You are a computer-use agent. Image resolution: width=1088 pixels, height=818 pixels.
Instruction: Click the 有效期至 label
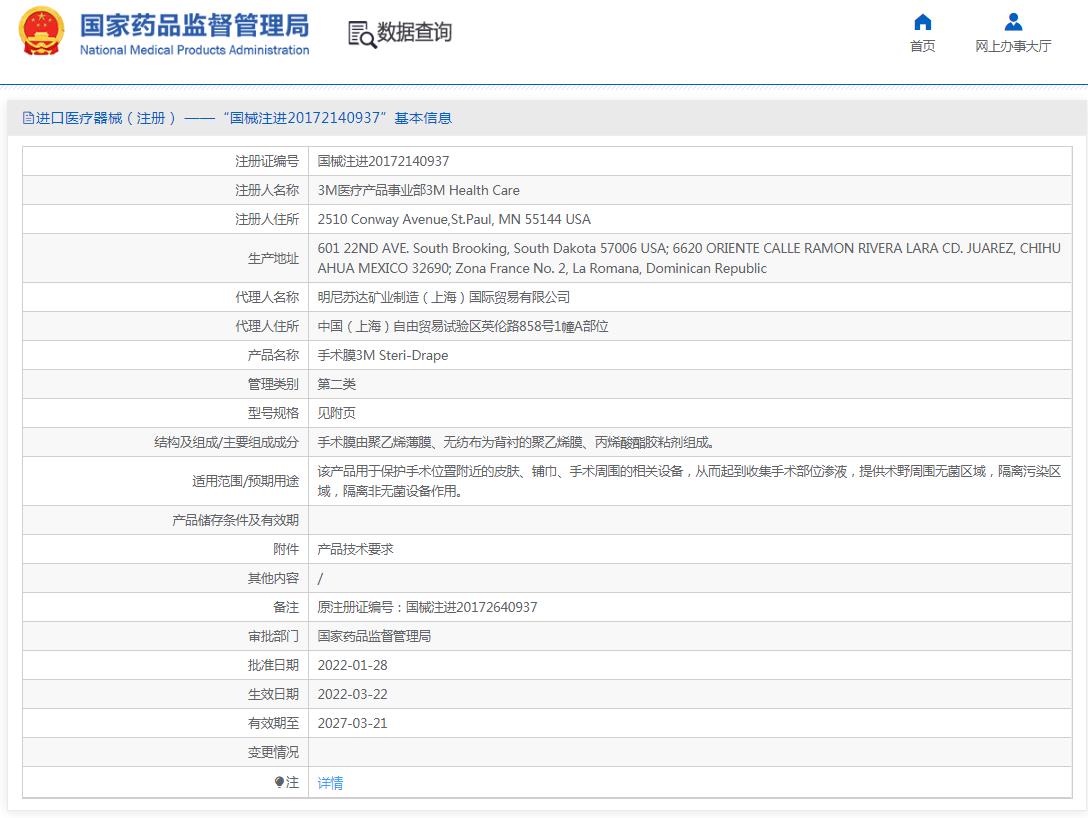tap(273, 724)
